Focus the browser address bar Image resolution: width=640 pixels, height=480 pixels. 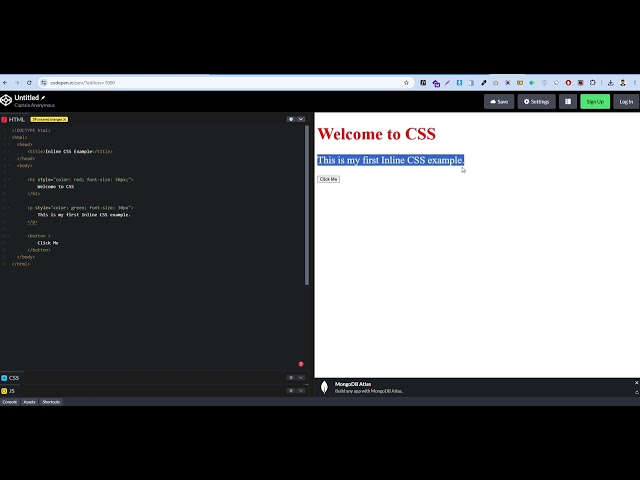point(224,83)
